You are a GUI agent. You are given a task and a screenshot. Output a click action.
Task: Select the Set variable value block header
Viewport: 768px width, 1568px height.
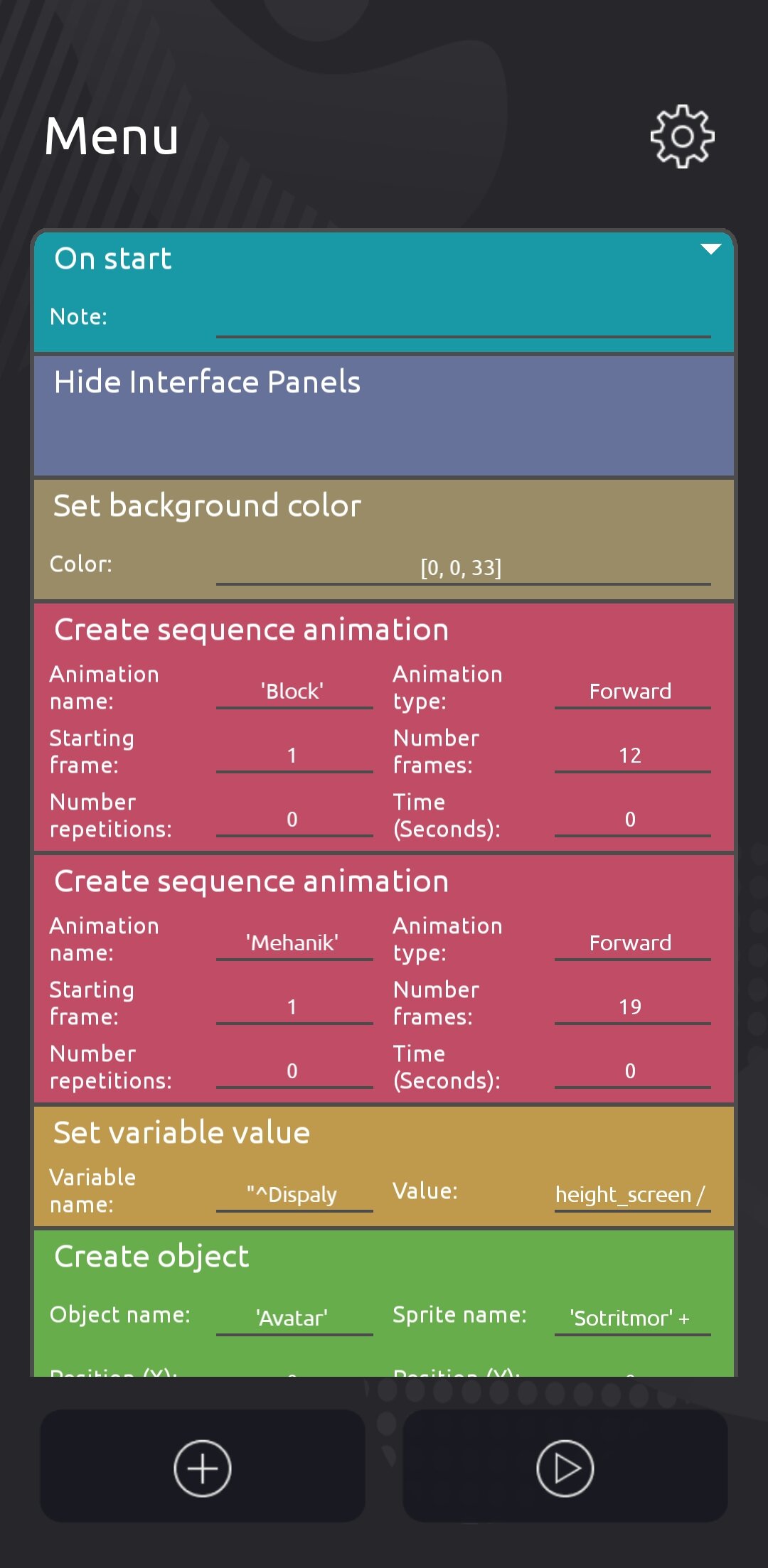pos(182,1132)
